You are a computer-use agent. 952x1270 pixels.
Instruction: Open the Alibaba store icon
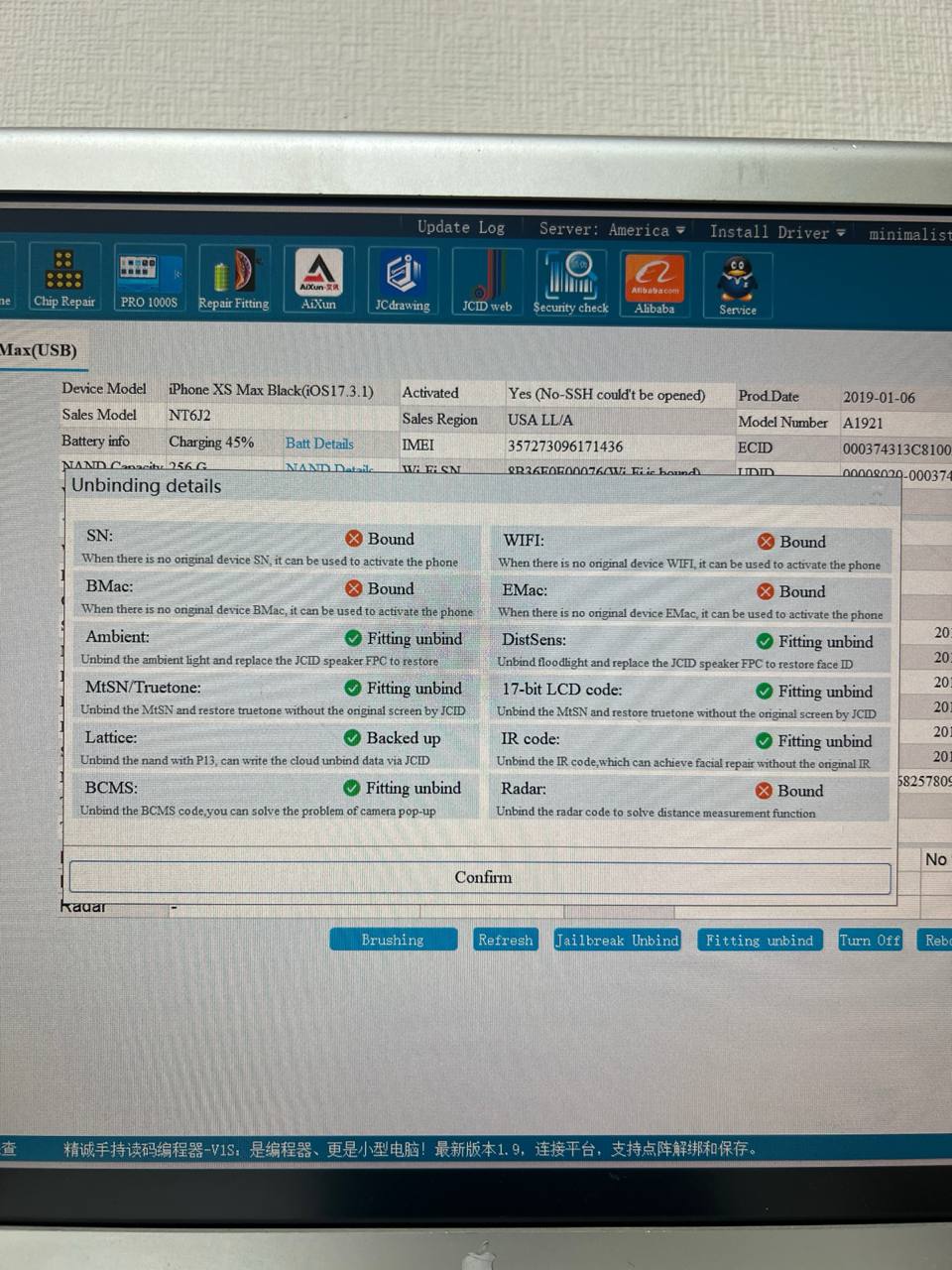pyautogui.click(x=654, y=286)
